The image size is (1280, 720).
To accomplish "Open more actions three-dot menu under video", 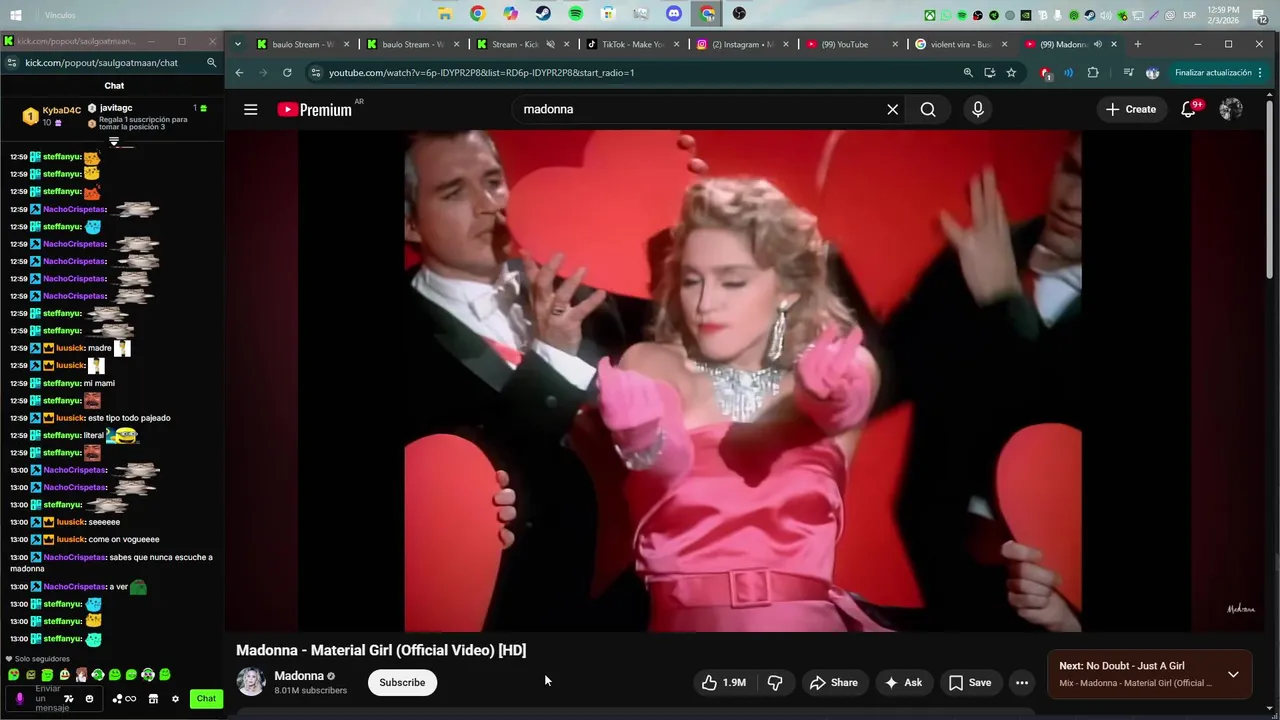I will (x=1022, y=682).
